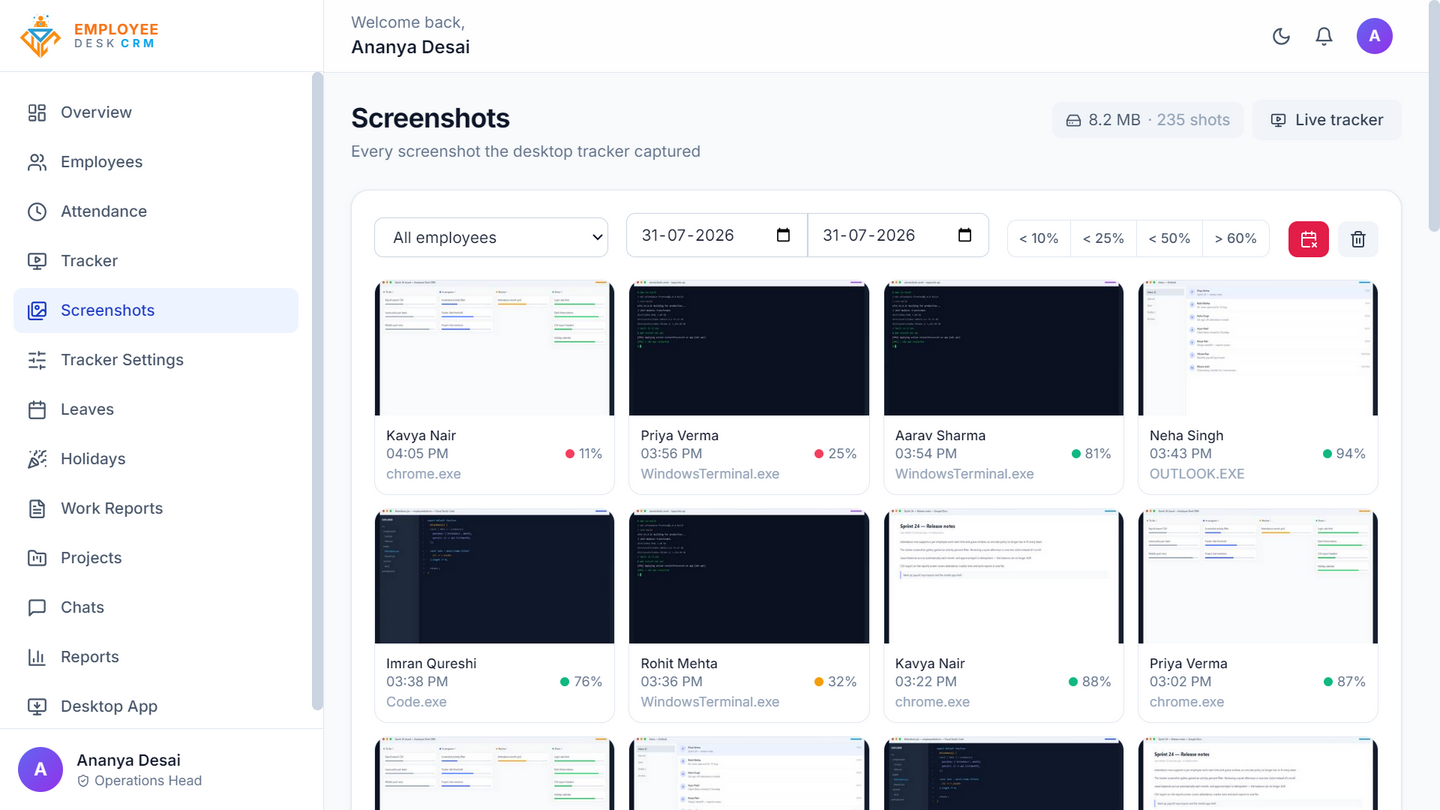1440x810 pixels.
Task: Open the All employees dropdown
Action: 491,237
